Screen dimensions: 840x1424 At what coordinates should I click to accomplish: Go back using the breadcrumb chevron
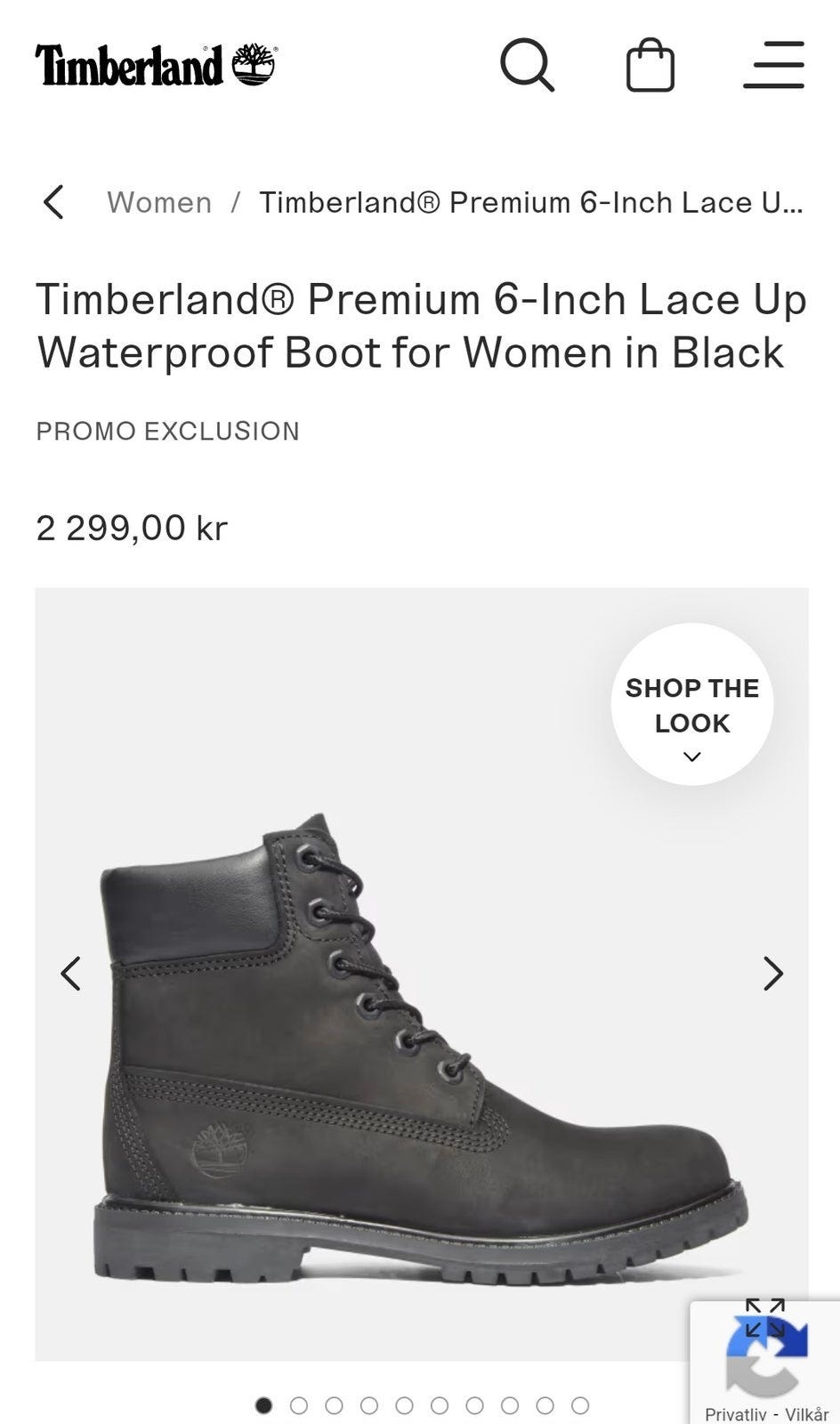(53, 202)
